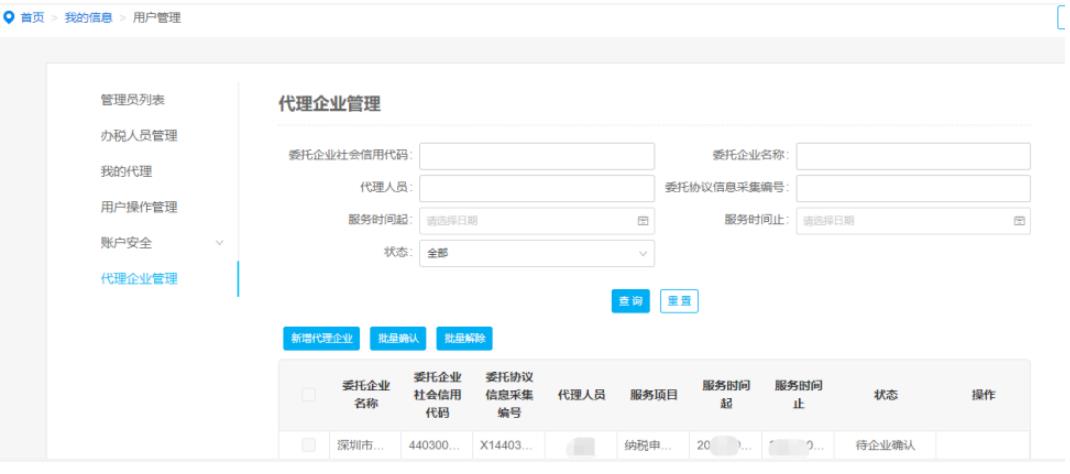Open the 服务时间止 calendar icon
Image resolution: width=1070 pixels, height=474 pixels.
click(x=1019, y=221)
